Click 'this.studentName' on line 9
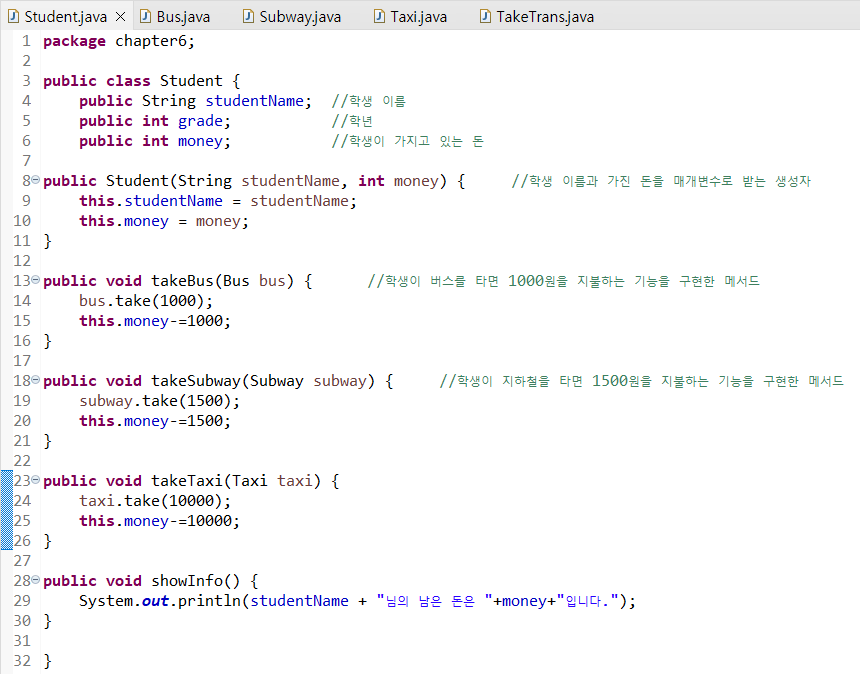The height and width of the screenshot is (674, 860). pos(151,201)
